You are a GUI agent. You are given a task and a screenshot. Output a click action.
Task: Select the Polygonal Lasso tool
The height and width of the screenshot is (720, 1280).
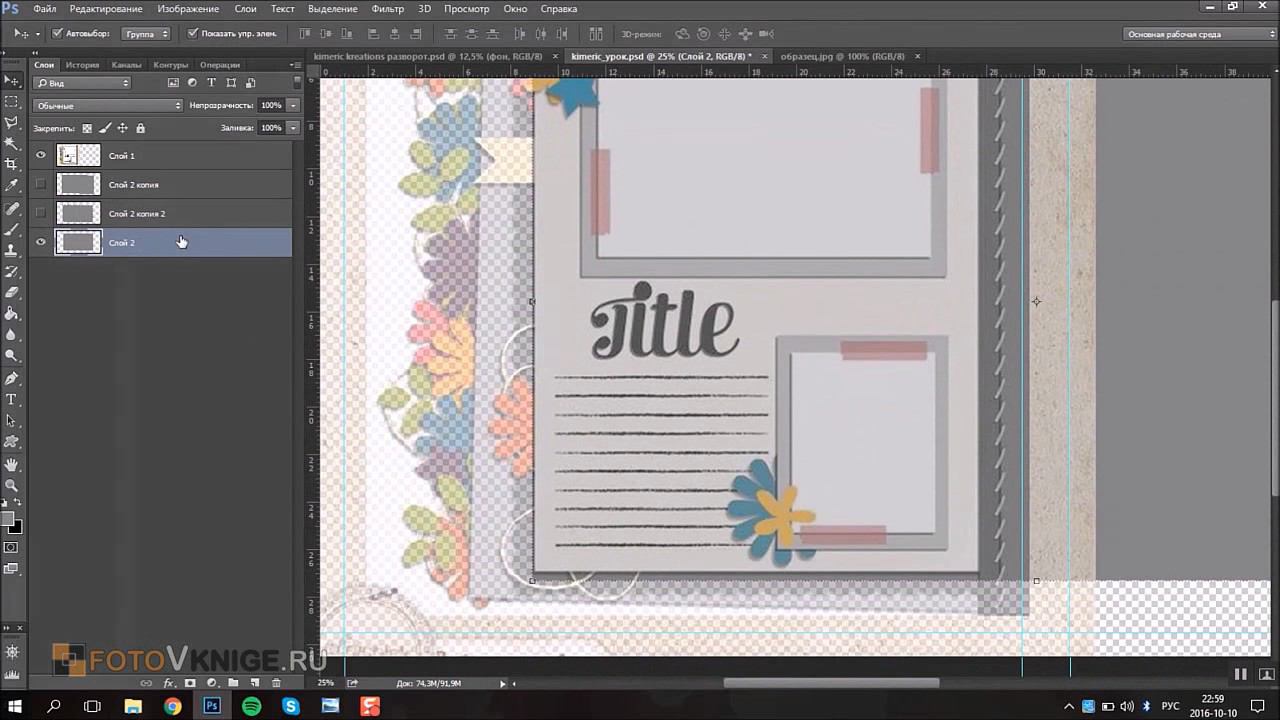(x=12, y=123)
